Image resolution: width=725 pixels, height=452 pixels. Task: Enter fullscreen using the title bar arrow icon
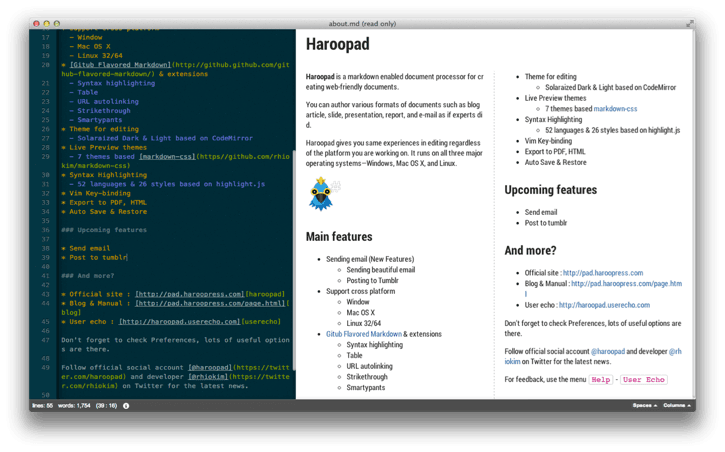point(689,22)
